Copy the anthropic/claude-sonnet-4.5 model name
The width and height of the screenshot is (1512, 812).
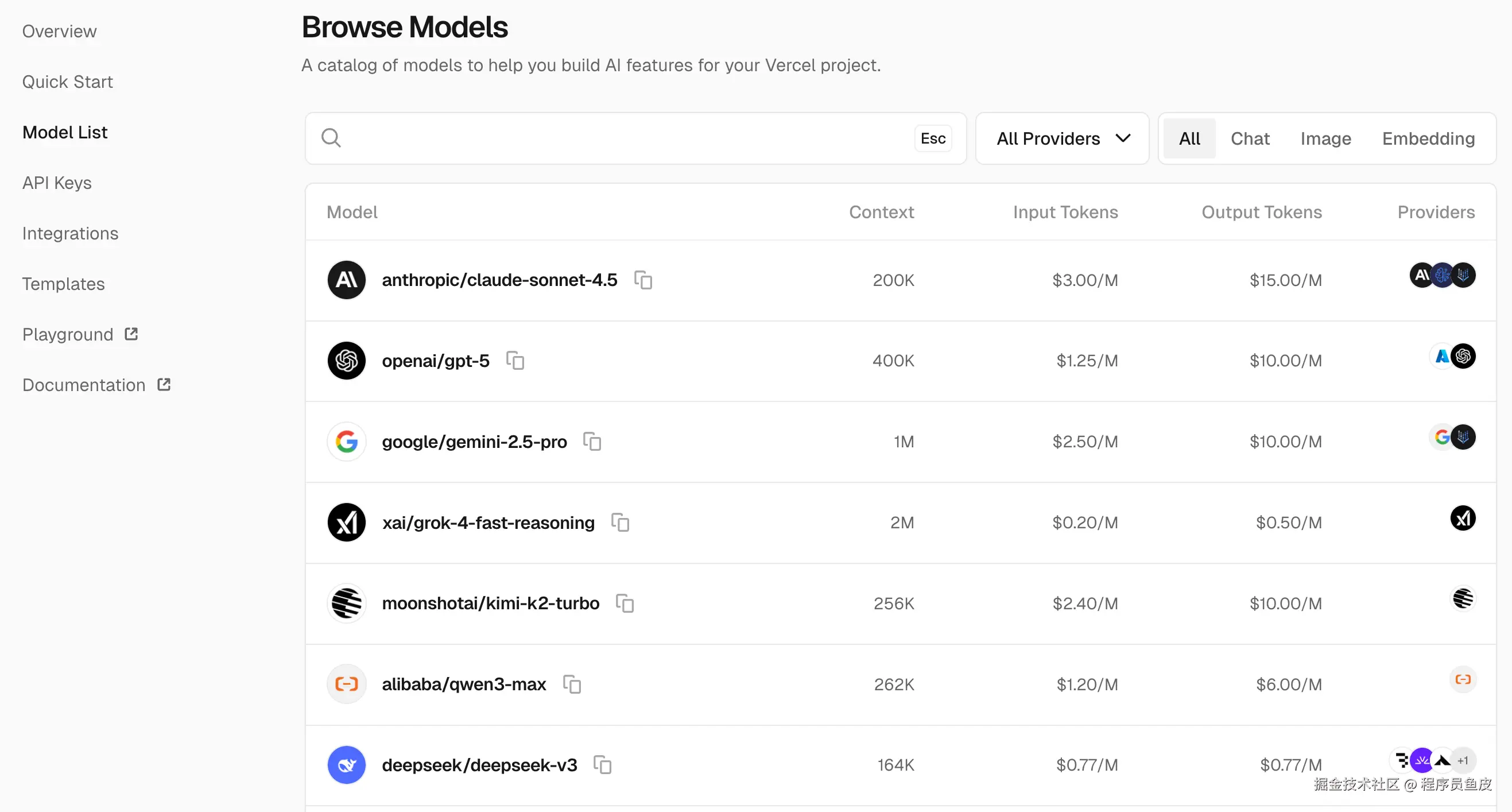pyautogui.click(x=643, y=280)
